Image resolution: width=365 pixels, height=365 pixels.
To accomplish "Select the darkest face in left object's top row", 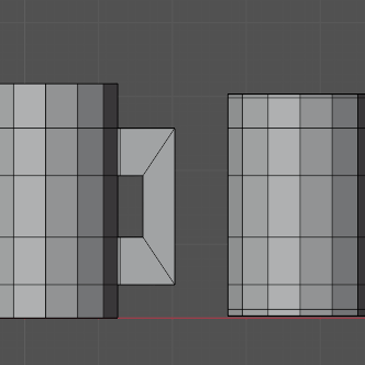I will click(x=110, y=106).
